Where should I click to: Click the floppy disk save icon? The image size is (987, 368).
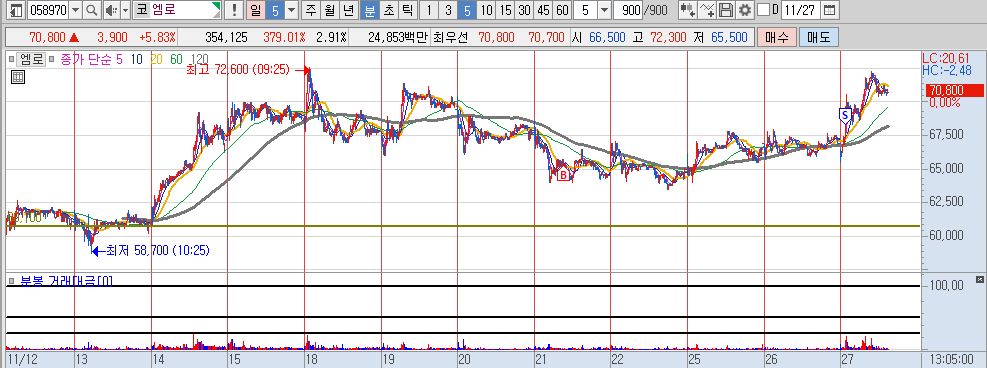726,10
